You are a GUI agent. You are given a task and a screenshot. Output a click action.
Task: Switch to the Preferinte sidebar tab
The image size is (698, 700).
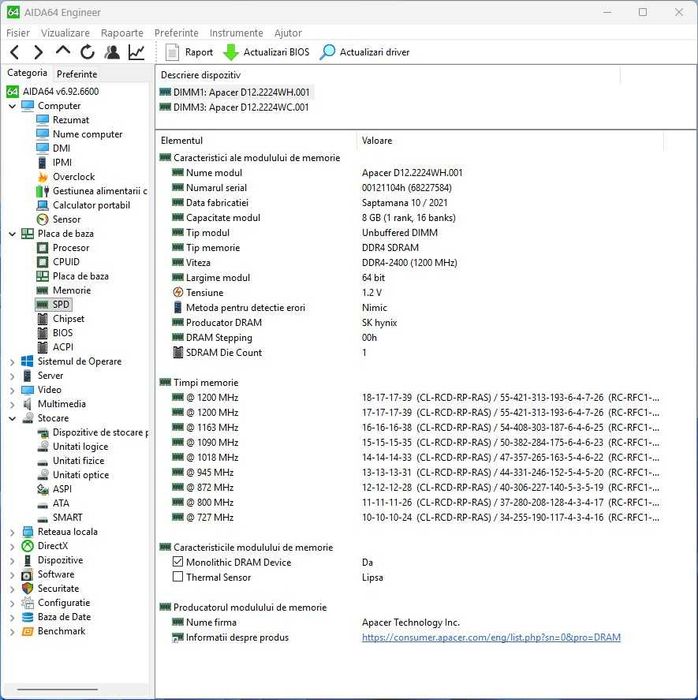[x=77, y=74]
